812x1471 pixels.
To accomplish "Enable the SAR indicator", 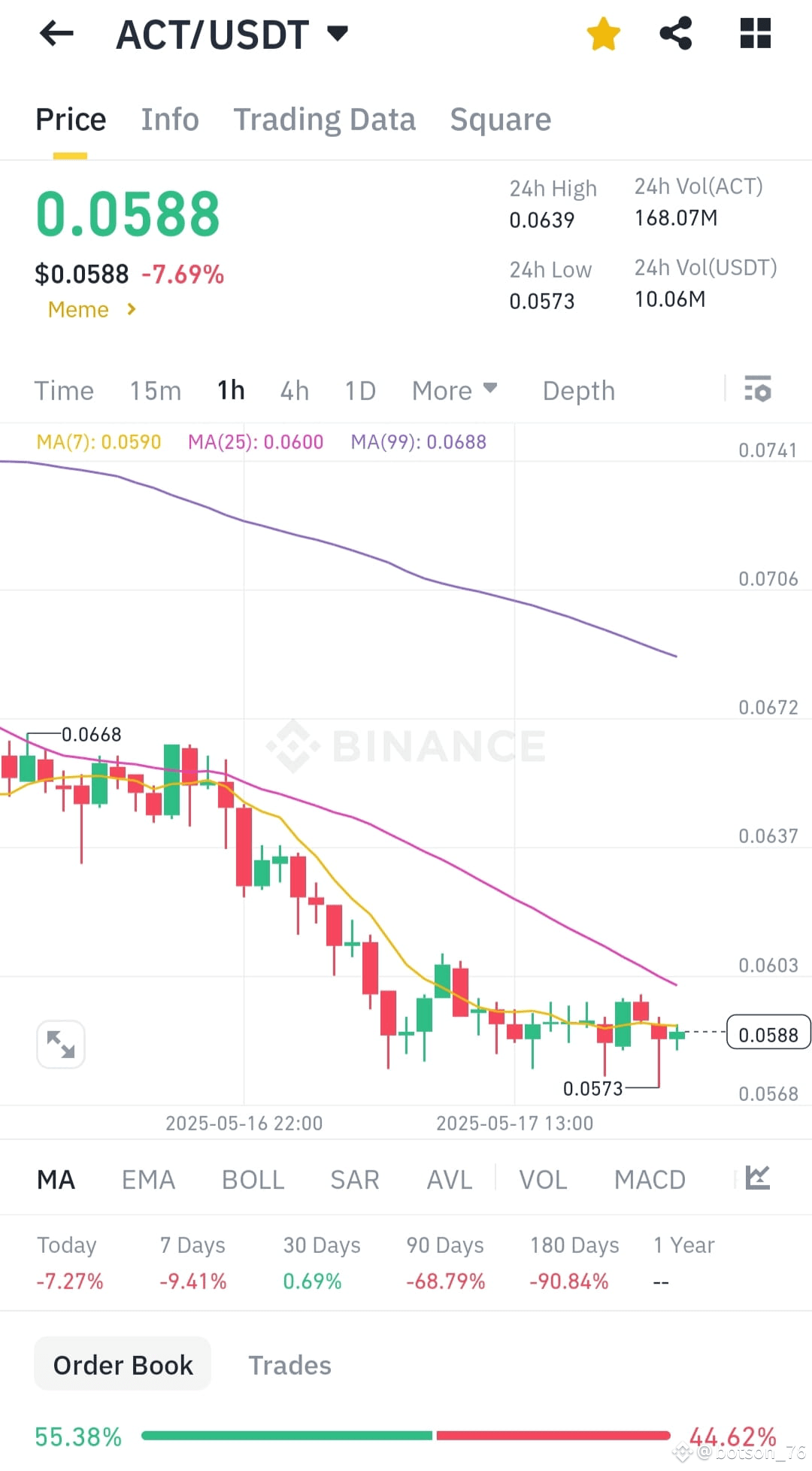I will click(x=354, y=1178).
